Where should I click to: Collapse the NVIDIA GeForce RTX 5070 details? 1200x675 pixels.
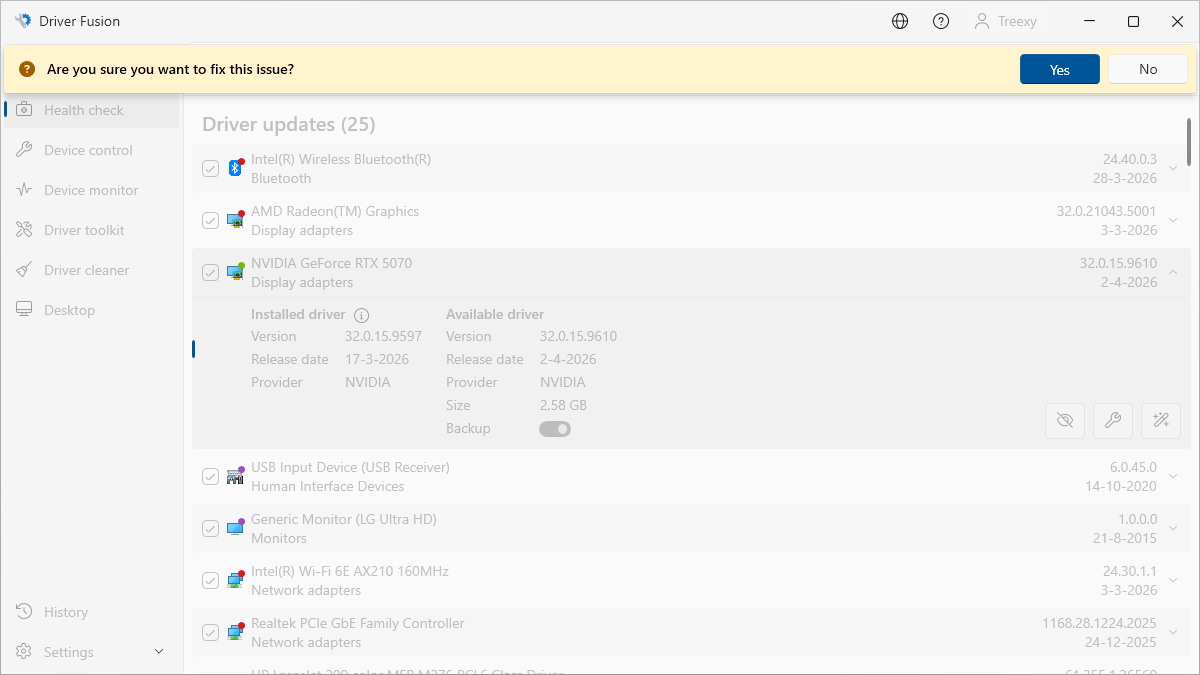pos(1174,272)
